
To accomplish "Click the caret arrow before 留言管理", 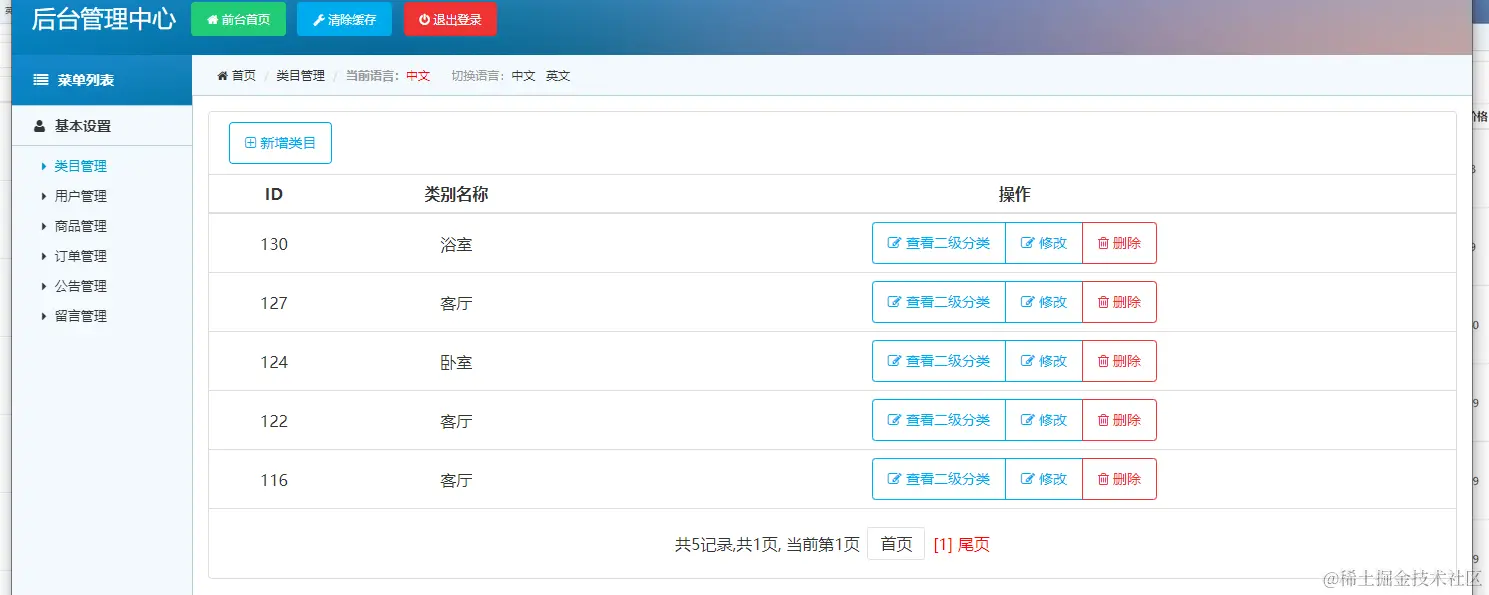I will tap(44, 316).
